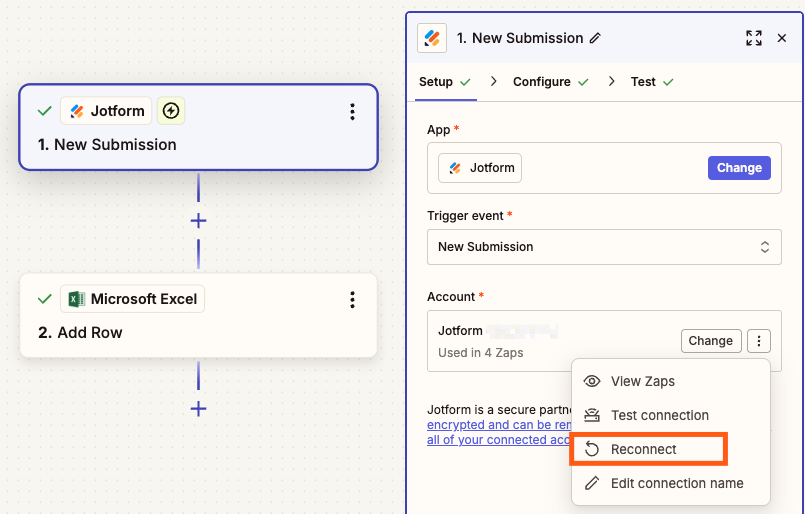Add a step between Jotform and Excel
805x514 pixels.
tap(198, 221)
